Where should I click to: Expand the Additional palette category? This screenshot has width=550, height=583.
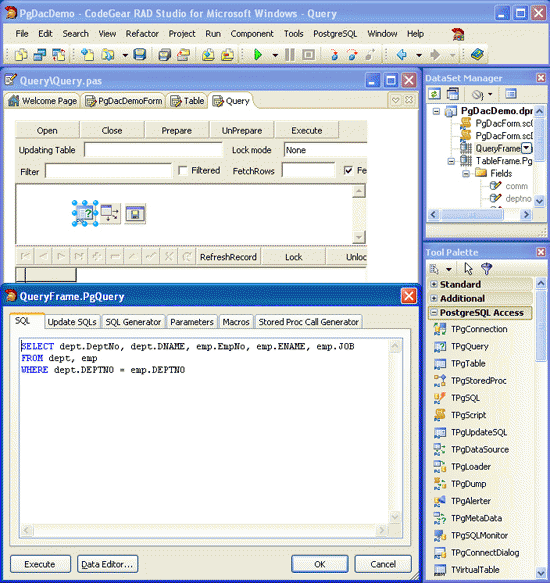pyautogui.click(x=434, y=298)
